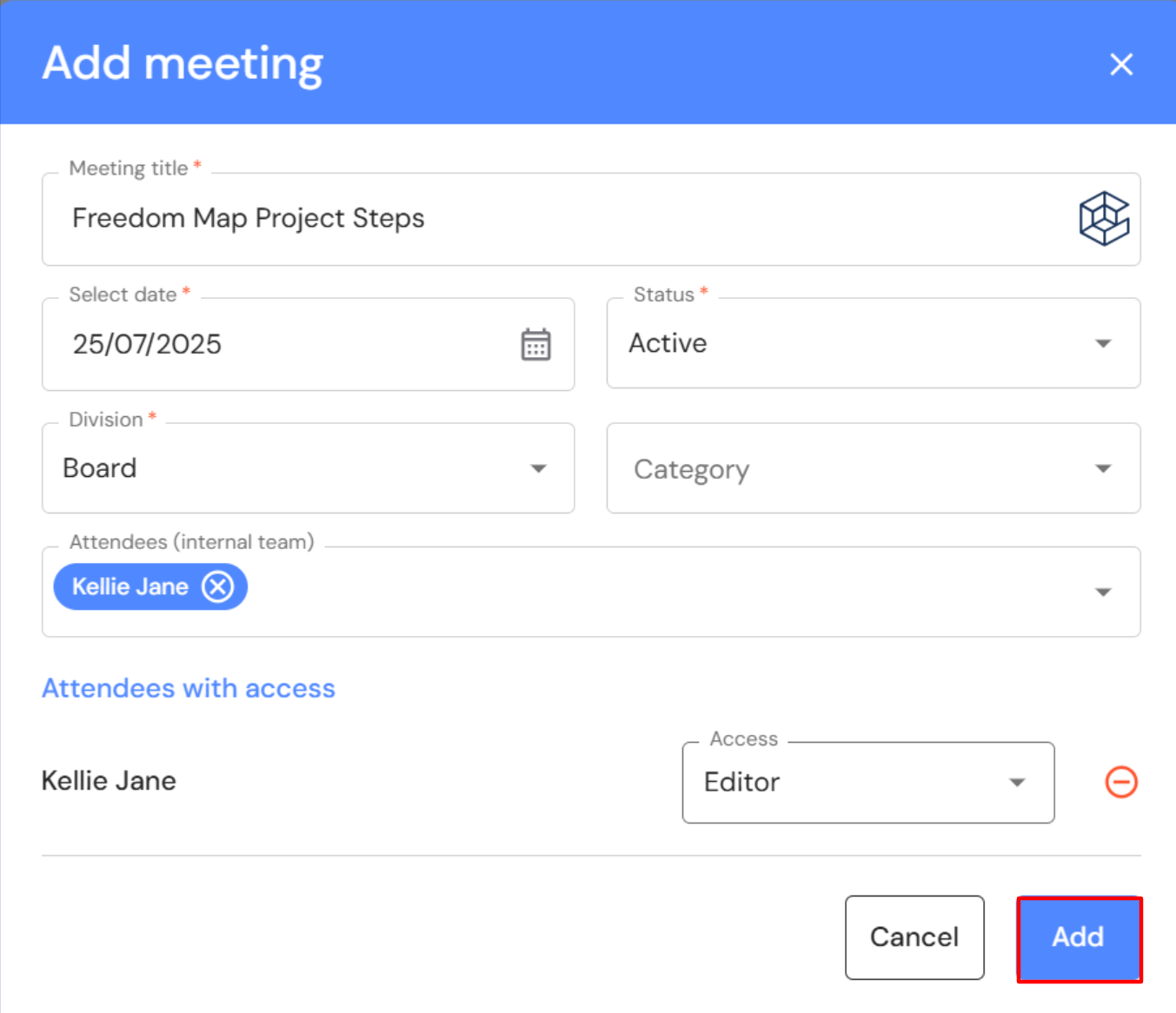
Task: Click the Add meeting dialog title
Action: pyautogui.click(x=183, y=63)
